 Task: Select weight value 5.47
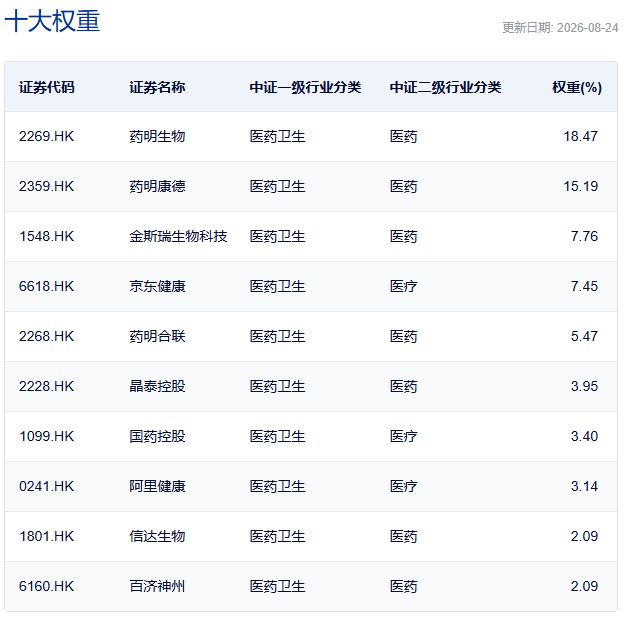pyautogui.click(x=584, y=336)
